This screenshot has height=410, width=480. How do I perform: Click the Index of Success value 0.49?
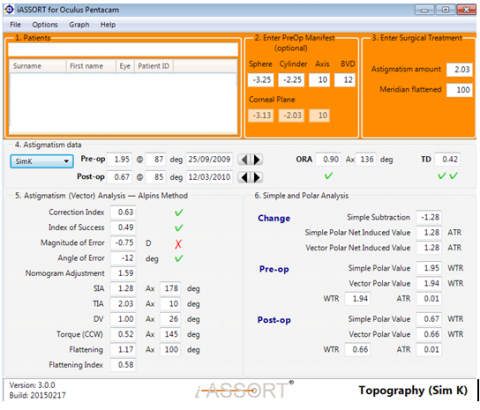[123, 228]
